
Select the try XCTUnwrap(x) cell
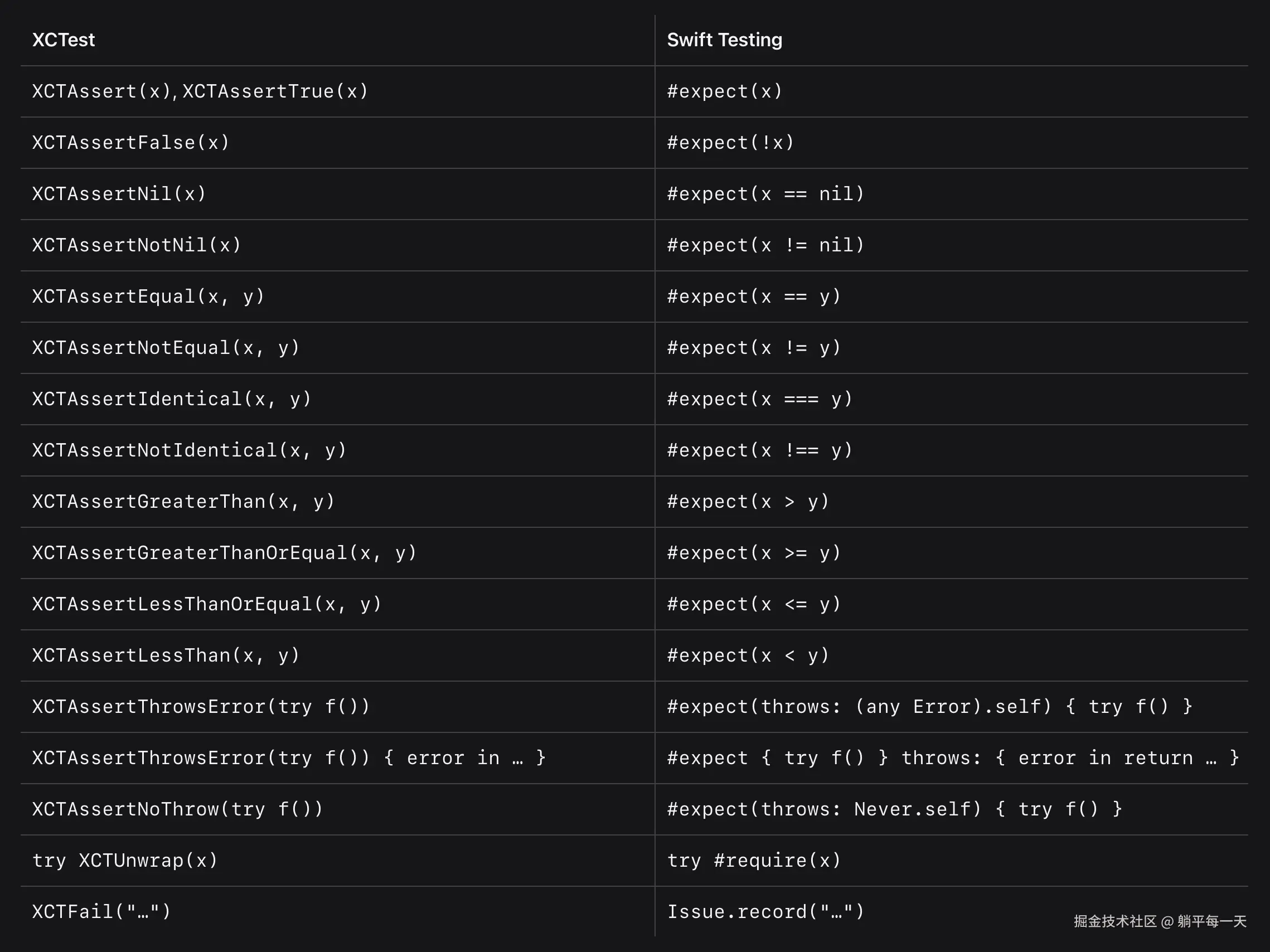(125, 861)
